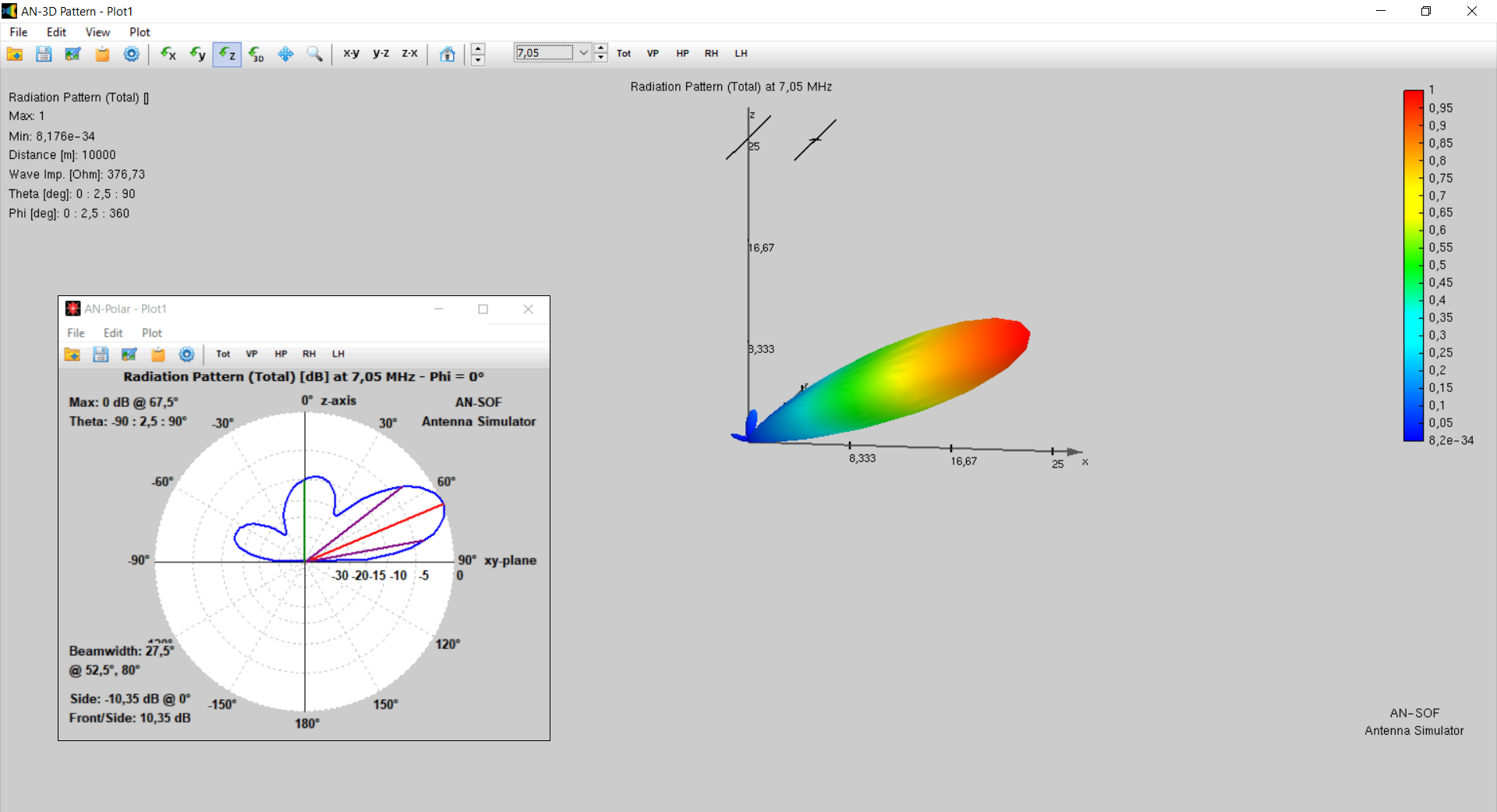Click rotate around x-axis icon
The image size is (1497, 812).
tap(168, 54)
